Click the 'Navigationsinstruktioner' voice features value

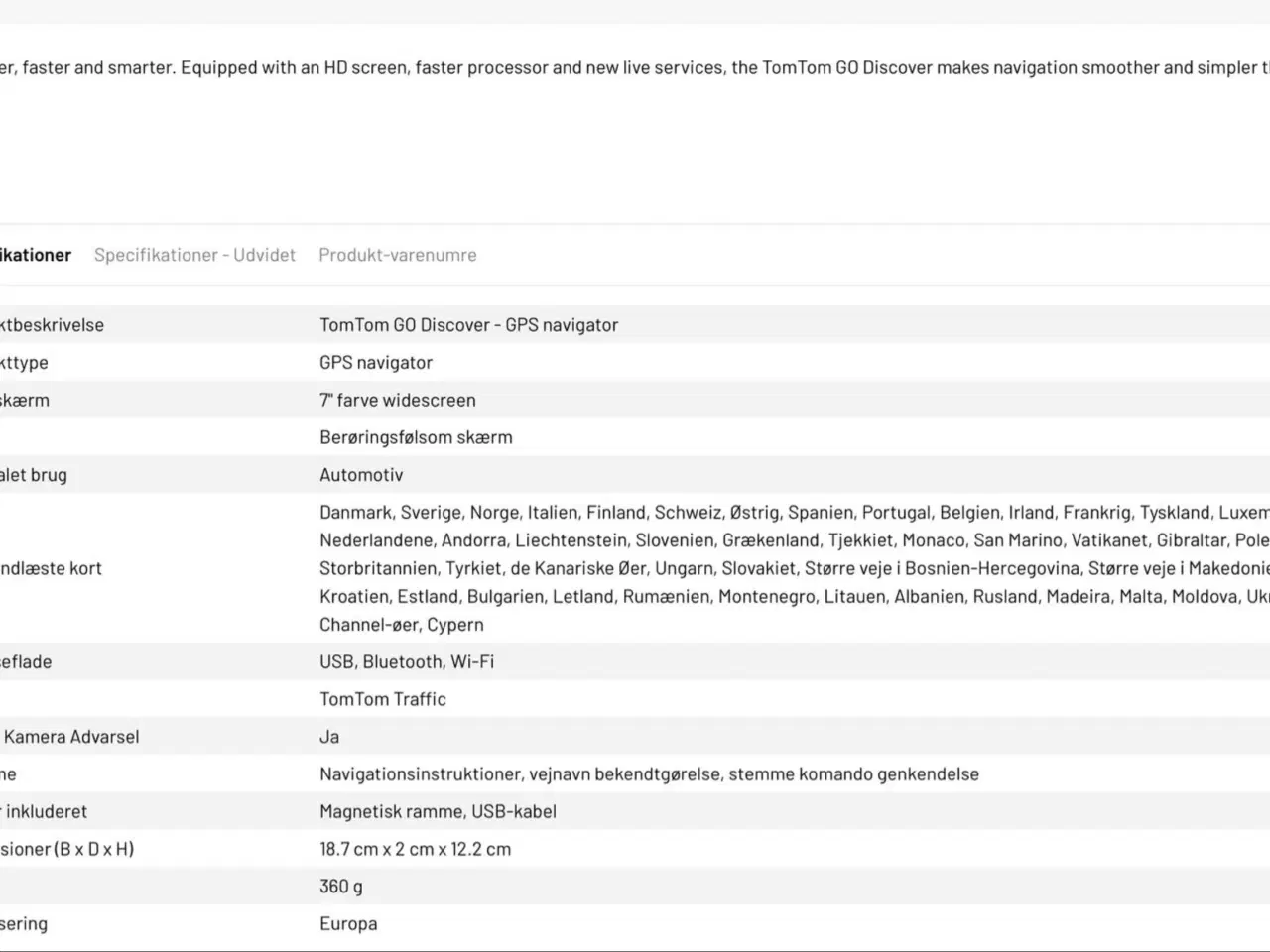click(x=649, y=774)
